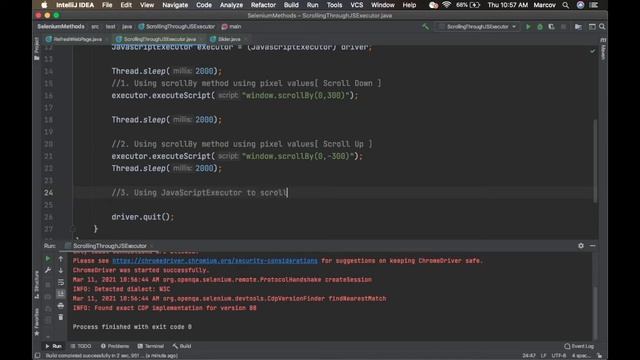This screenshot has height=360, width=640.
Task: Collapse the main method fold marker
Action: tap(73, 229)
